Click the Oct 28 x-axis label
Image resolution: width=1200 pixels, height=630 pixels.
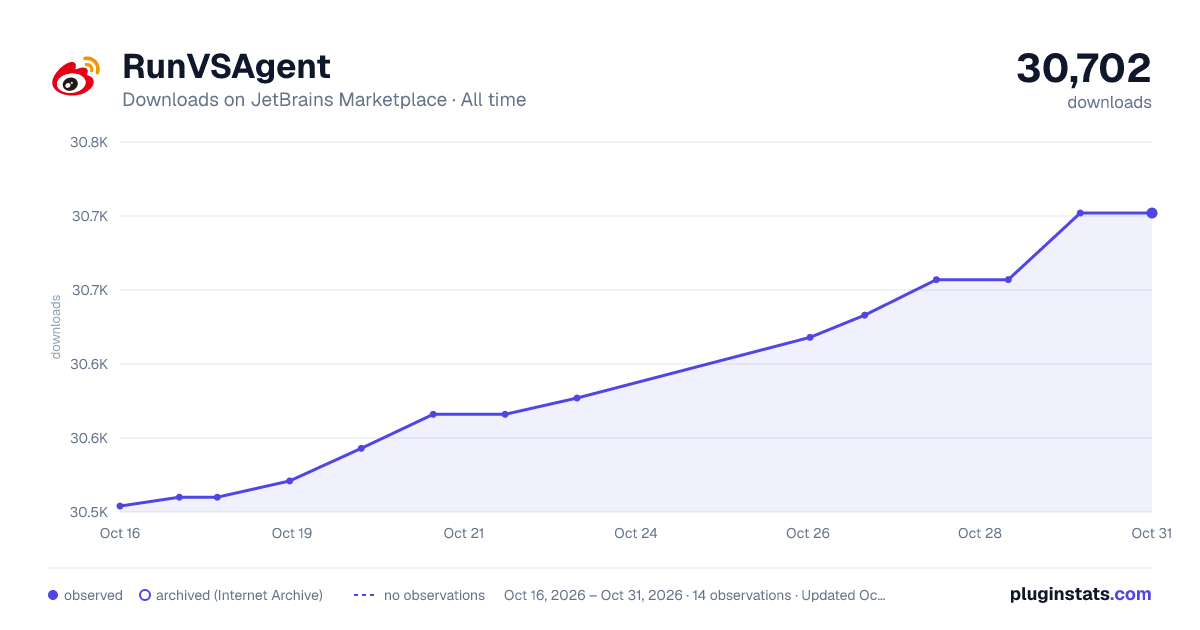(x=980, y=533)
